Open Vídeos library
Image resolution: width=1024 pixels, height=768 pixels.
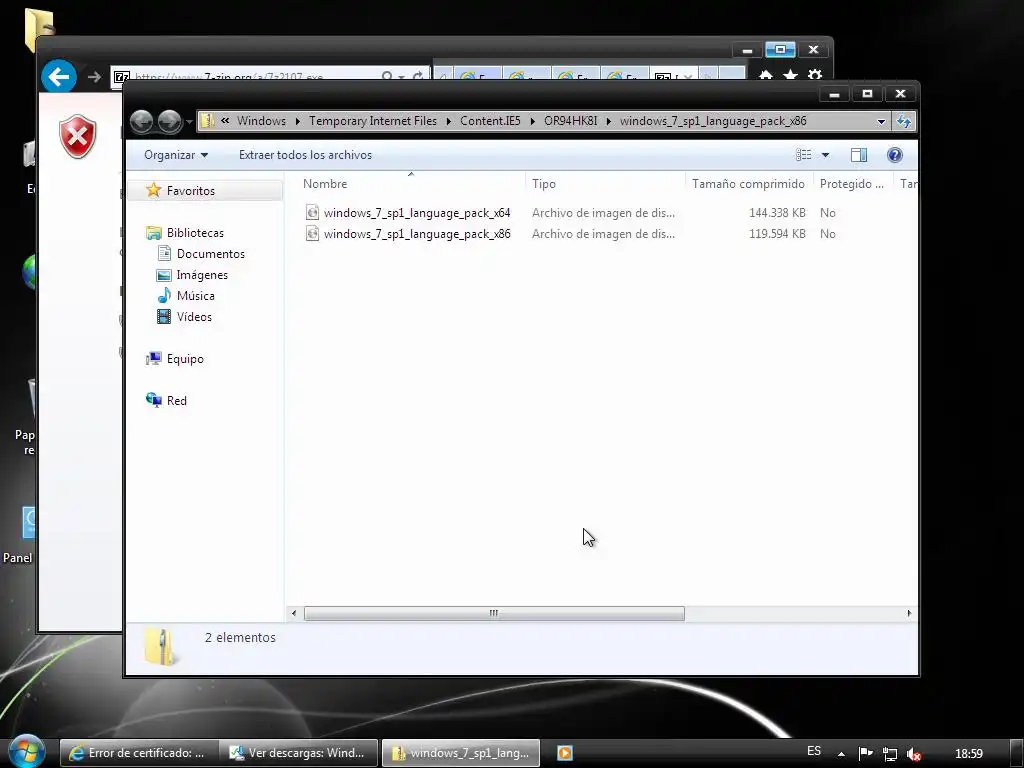click(x=194, y=317)
